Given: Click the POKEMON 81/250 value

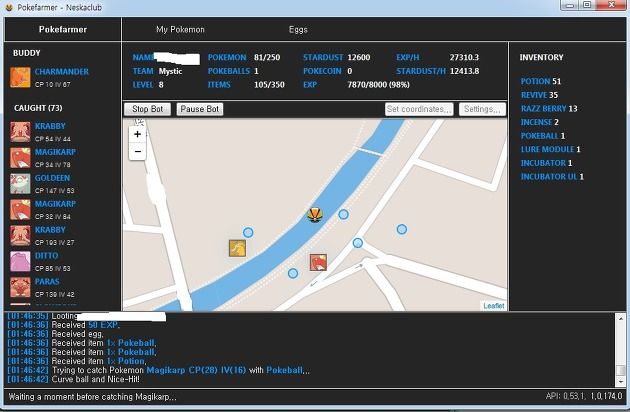Looking at the screenshot, I should (267, 57).
